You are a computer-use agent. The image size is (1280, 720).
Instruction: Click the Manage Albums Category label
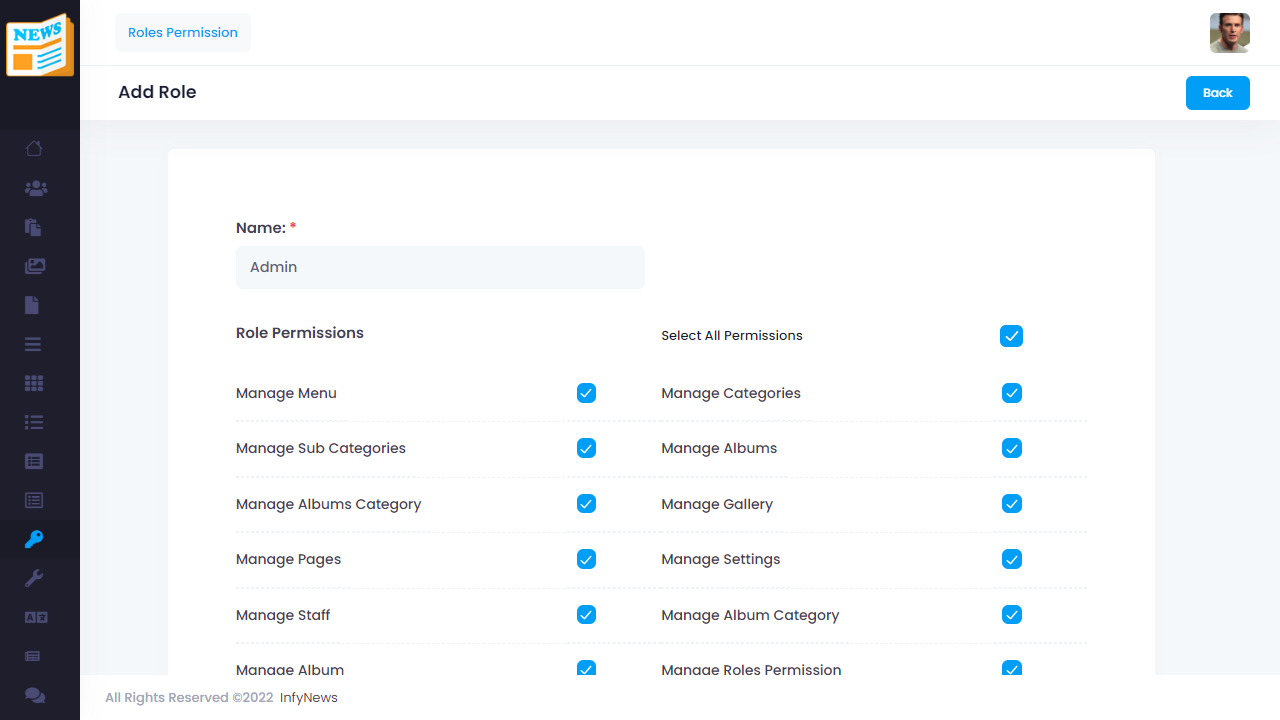pos(328,504)
